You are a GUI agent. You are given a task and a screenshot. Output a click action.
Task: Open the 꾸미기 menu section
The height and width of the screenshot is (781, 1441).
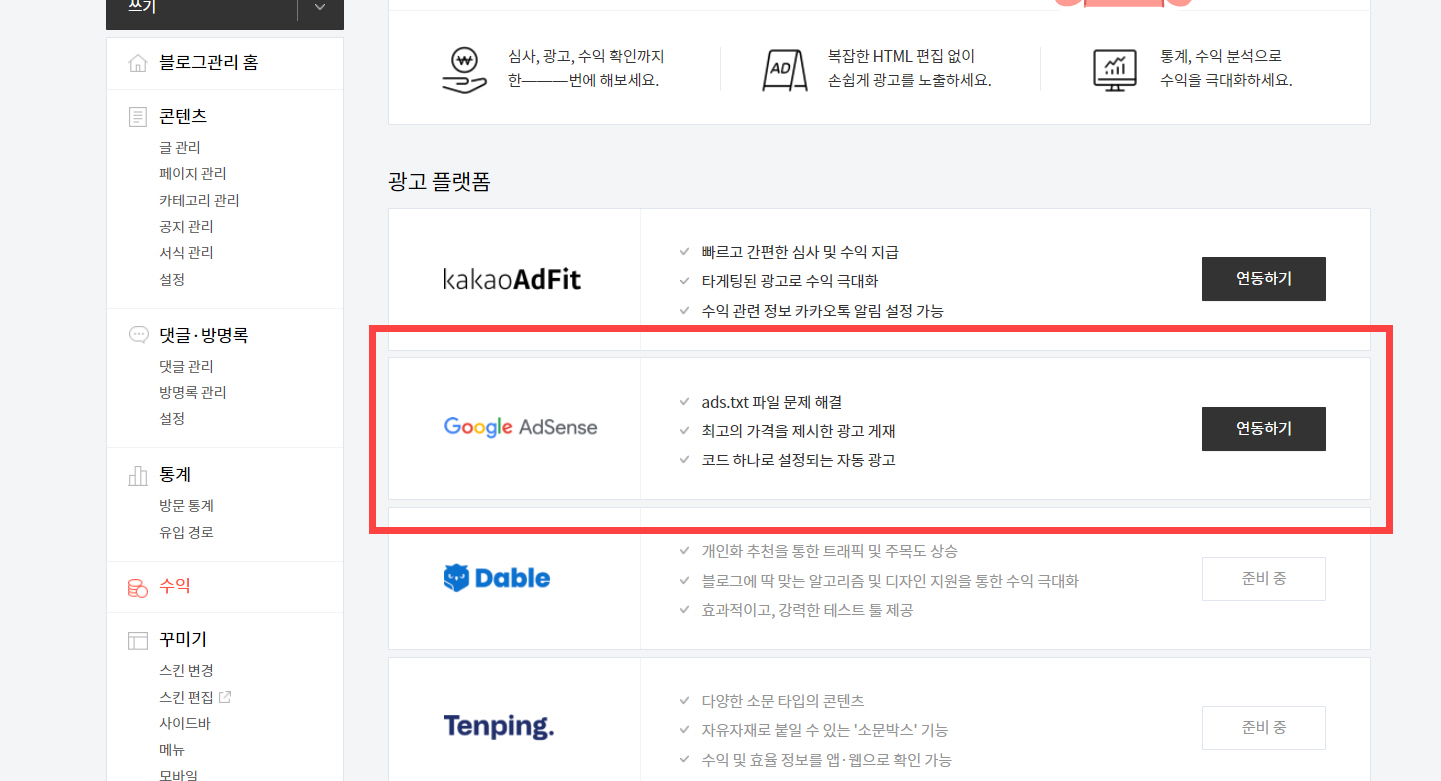tap(183, 640)
